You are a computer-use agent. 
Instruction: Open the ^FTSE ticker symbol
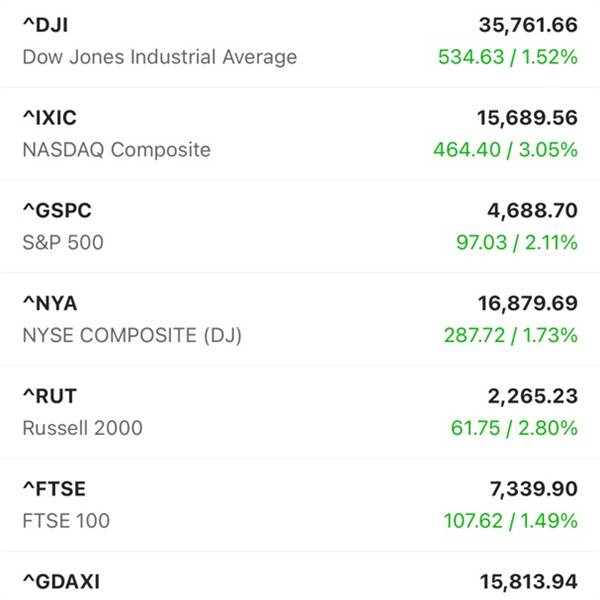pos(54,489)
